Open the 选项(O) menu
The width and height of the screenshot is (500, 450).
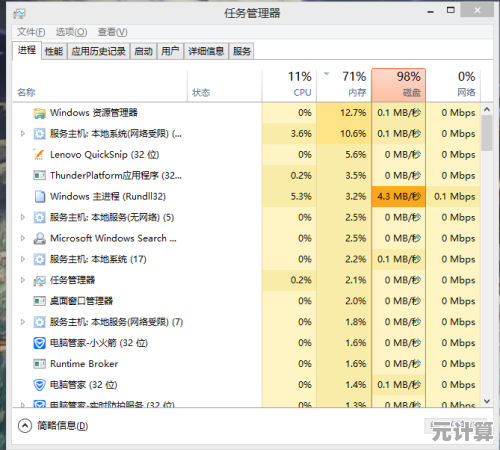(x=71, y=32)
